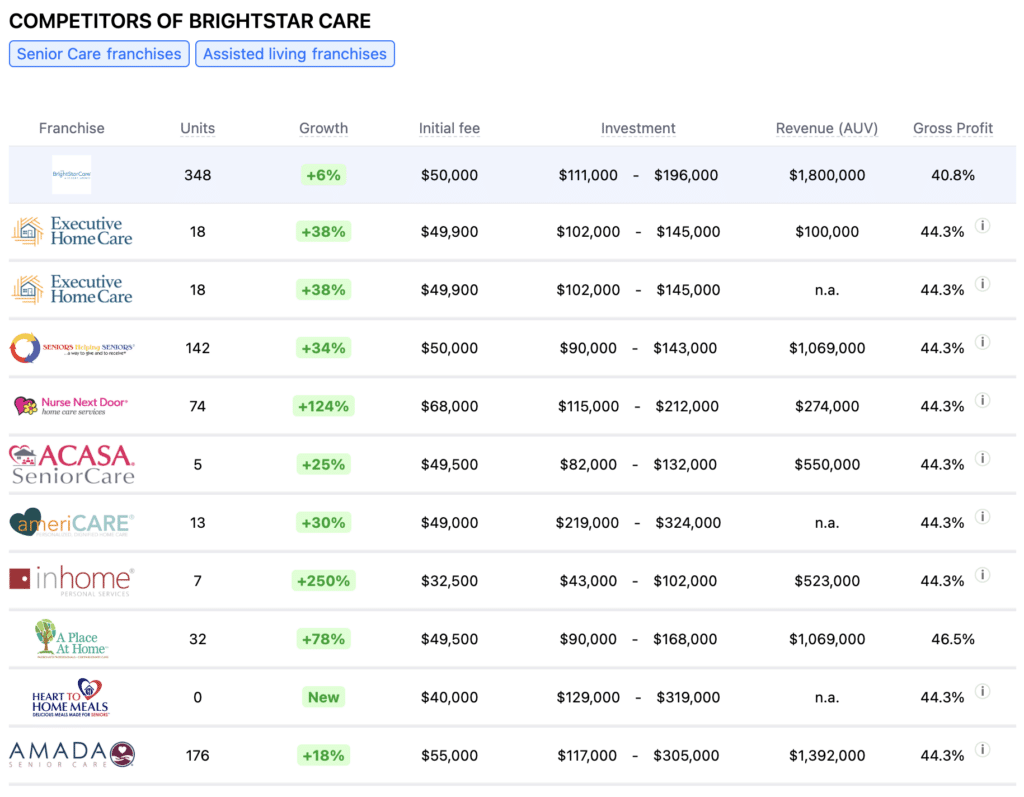Viewport: 1024px width, 797px height.
Task: Click info icon in $100,000 revenue Executive Home Care row
Action: click(982, 225)
